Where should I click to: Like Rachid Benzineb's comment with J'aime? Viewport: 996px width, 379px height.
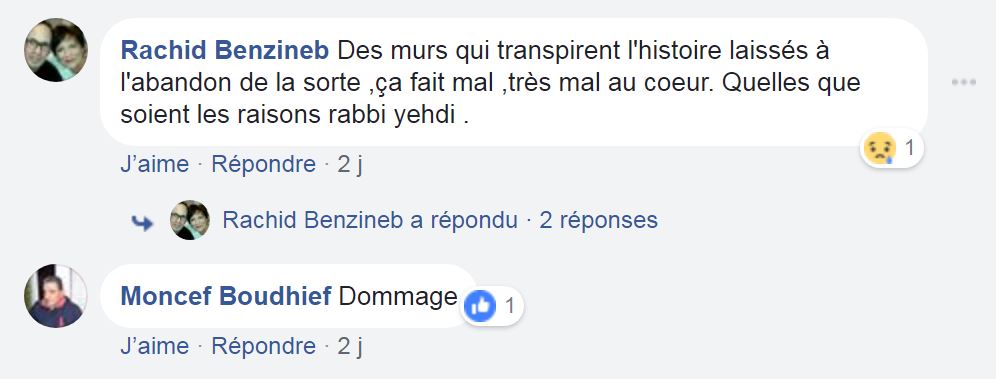[x=154, y=164]
